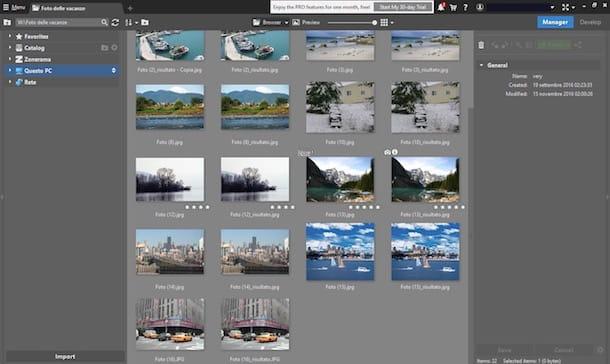
Task: Click the Import button
Action: (x=65, y=356)
